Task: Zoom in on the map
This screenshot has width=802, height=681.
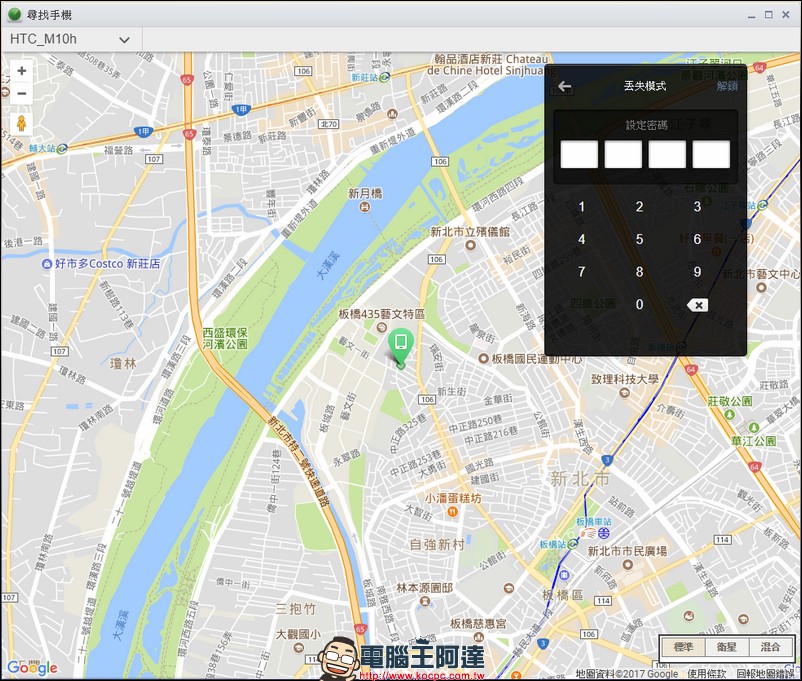Action: tap(21, 71)
